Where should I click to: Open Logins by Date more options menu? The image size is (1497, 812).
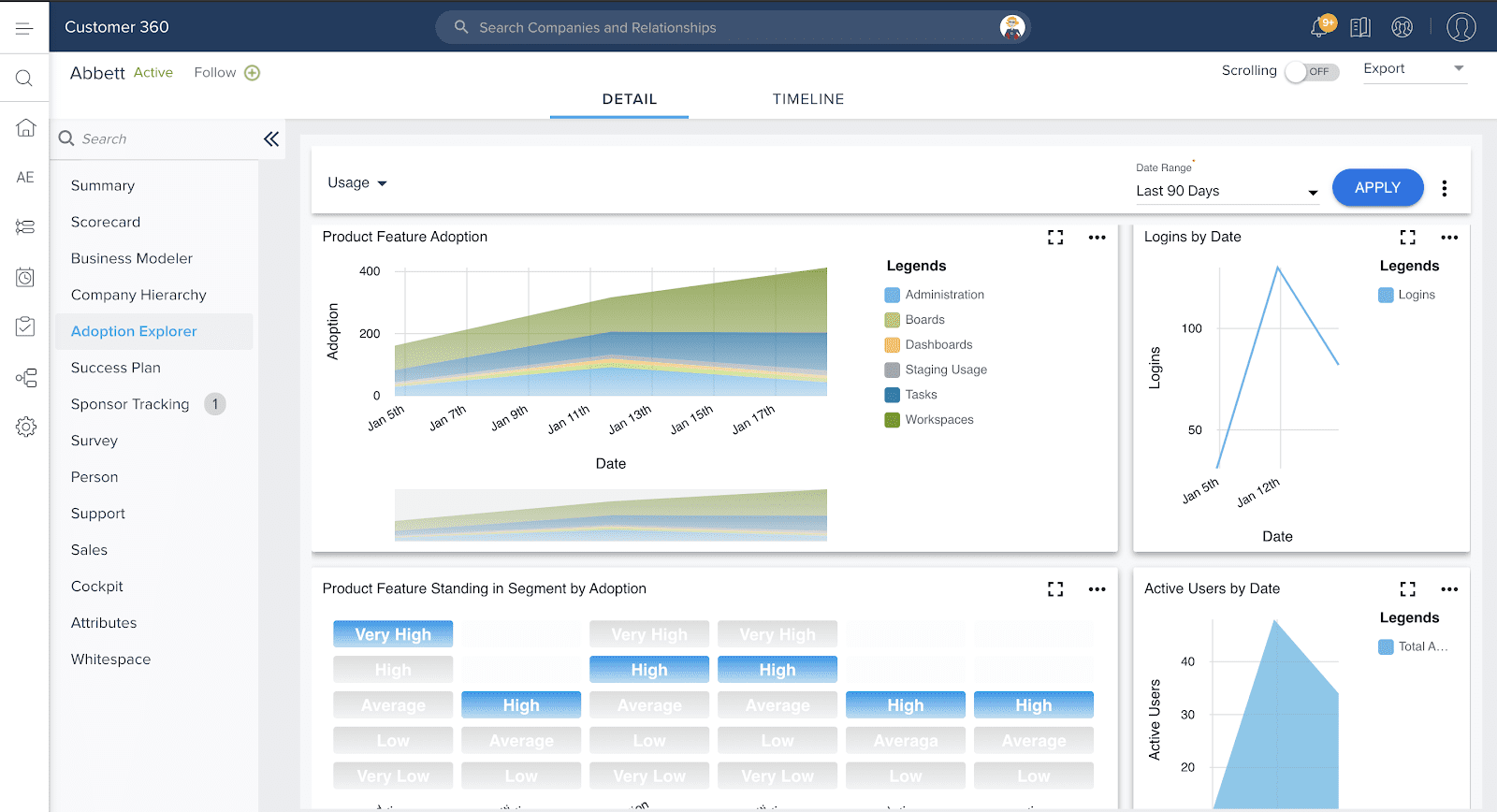pos(1449,238)
